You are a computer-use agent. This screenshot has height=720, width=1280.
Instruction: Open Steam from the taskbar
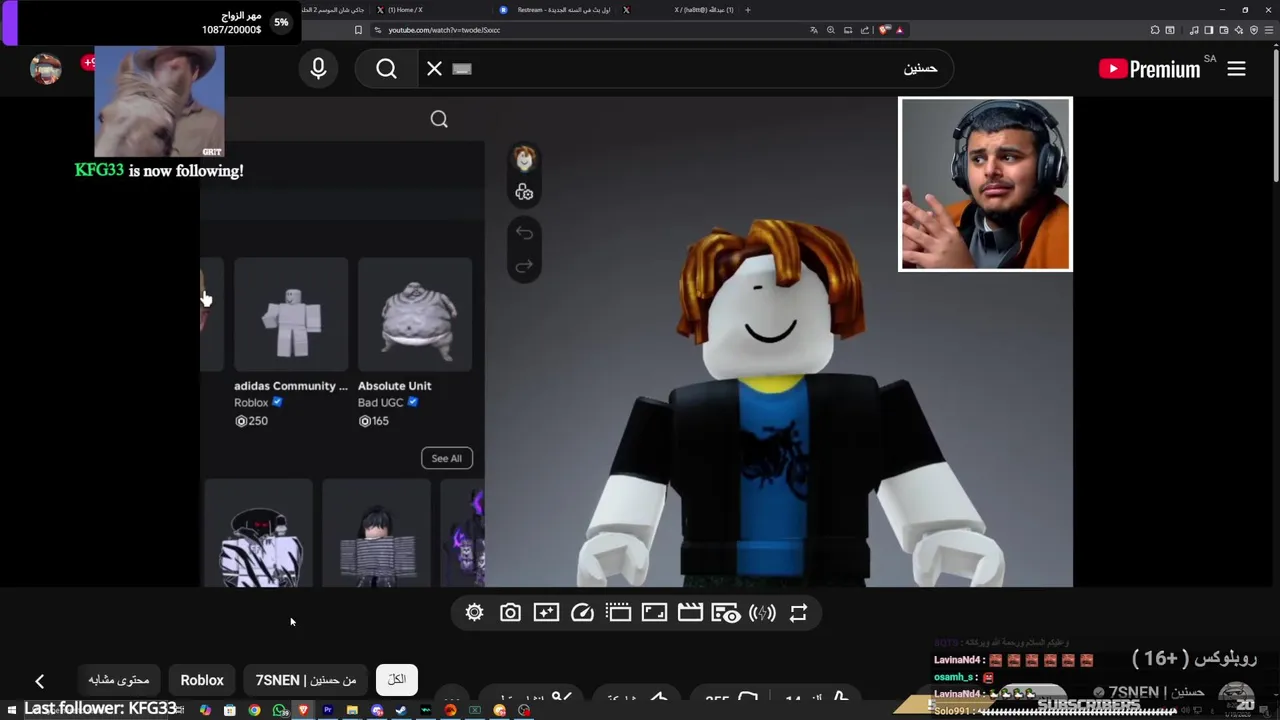[401, 710]
